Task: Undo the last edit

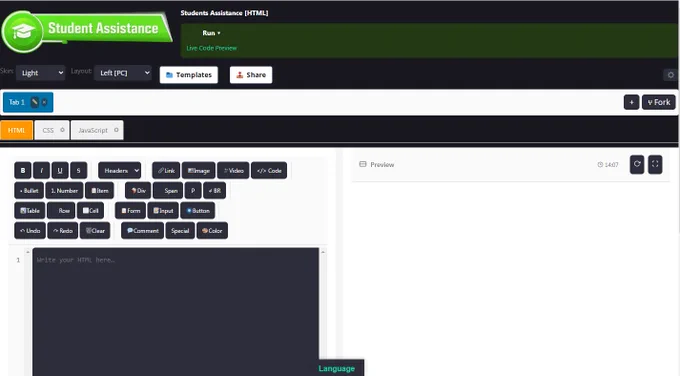Action: click(30, 231)
